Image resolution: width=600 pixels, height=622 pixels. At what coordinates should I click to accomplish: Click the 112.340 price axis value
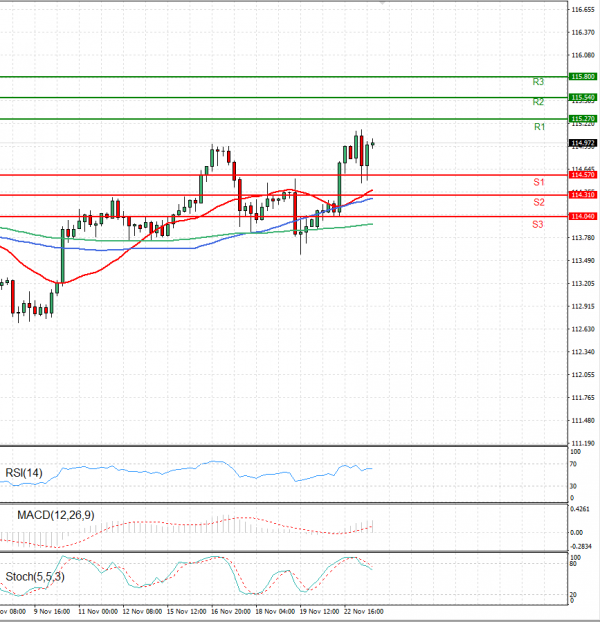tap(583, 352)
